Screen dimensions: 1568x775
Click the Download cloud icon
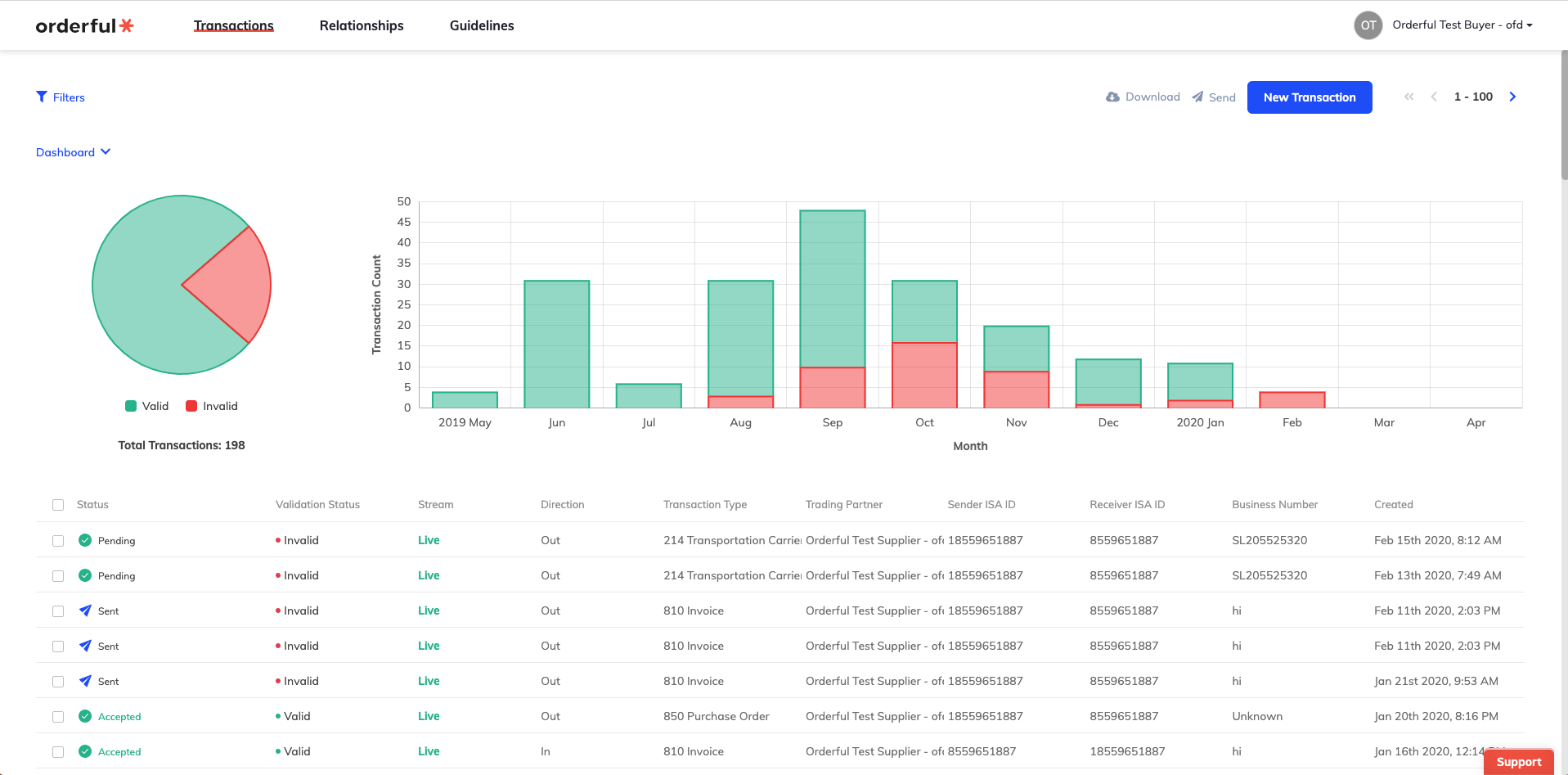coord(1112,97)
